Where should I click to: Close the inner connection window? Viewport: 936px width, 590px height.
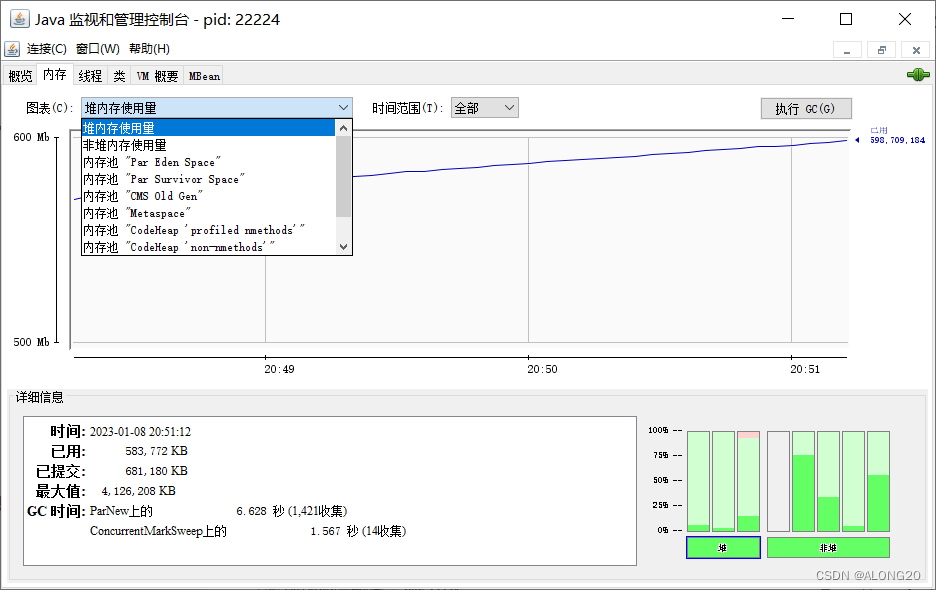916,50
